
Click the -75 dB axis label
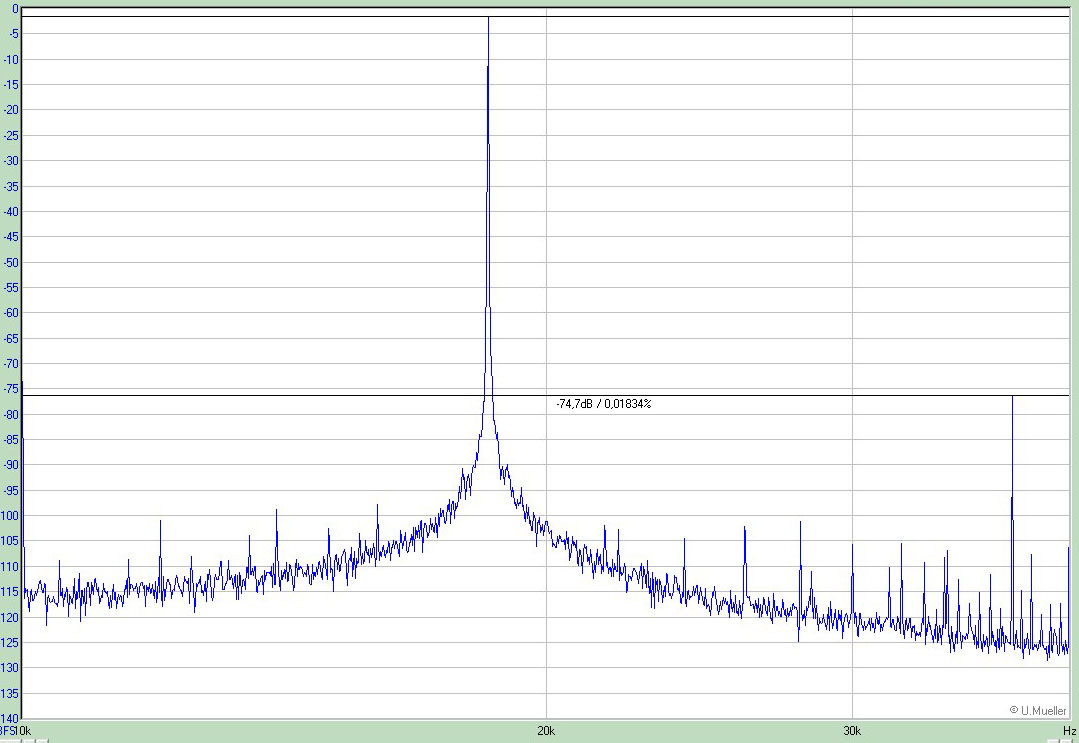click(12, 389)
